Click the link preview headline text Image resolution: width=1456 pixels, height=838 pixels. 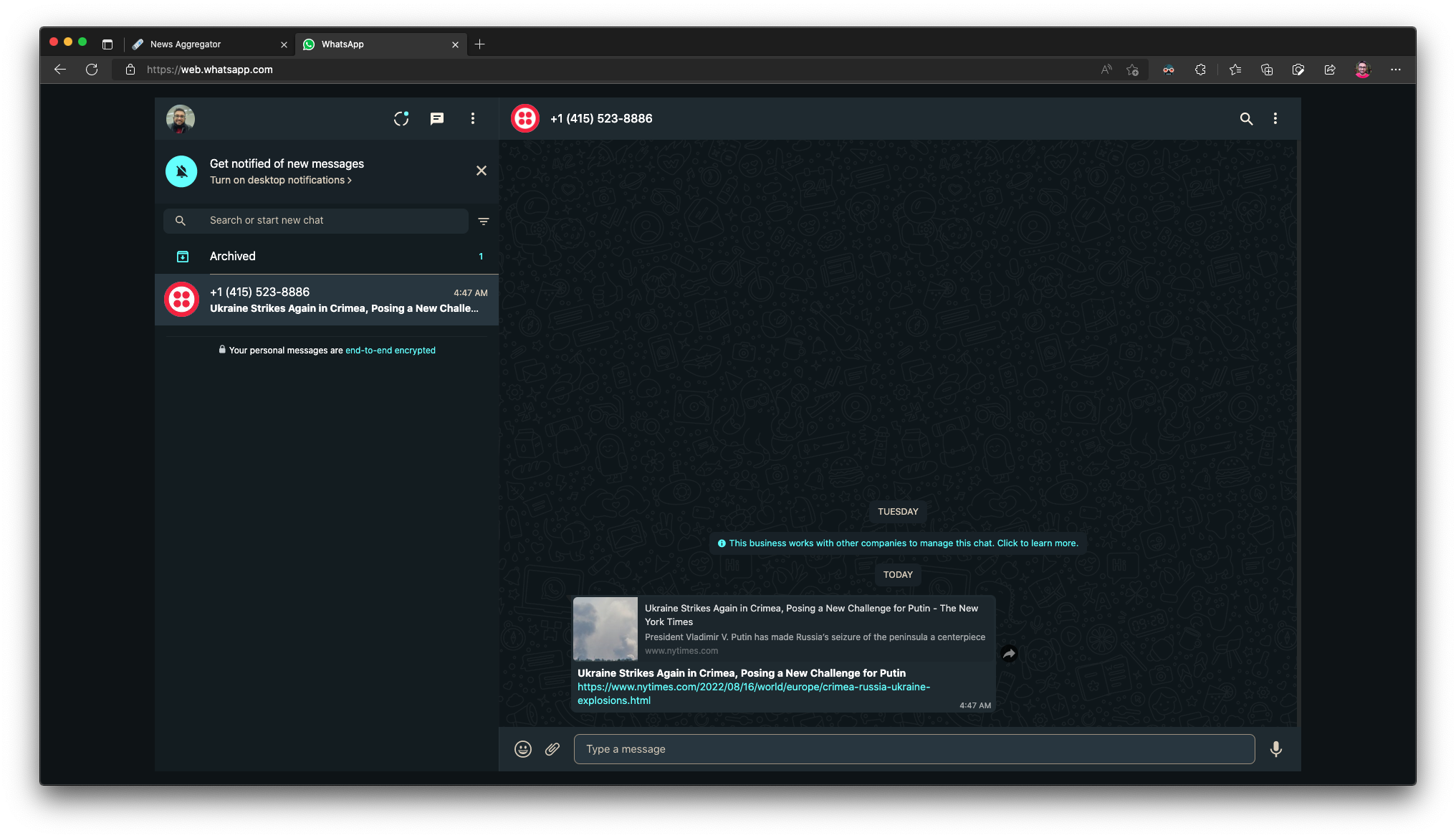pos(811,615)
